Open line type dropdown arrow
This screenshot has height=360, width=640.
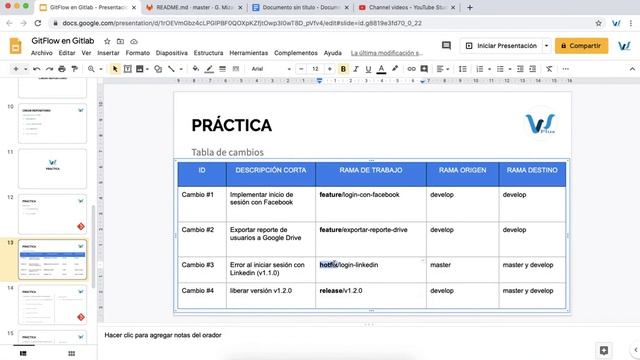tap(181, 69)
